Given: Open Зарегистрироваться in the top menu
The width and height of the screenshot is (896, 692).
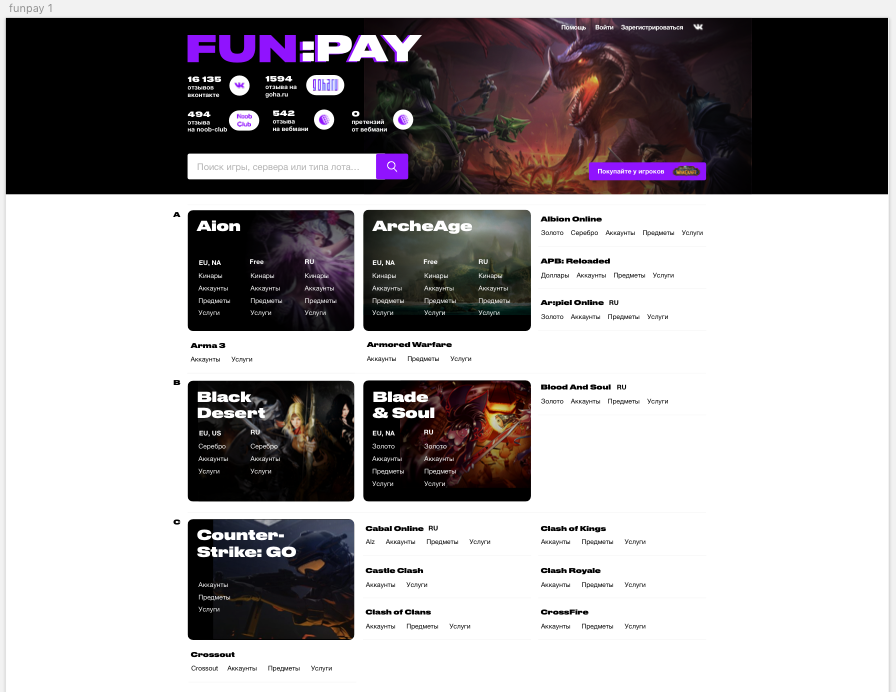Looking at the screenshot, I should 652,27.
